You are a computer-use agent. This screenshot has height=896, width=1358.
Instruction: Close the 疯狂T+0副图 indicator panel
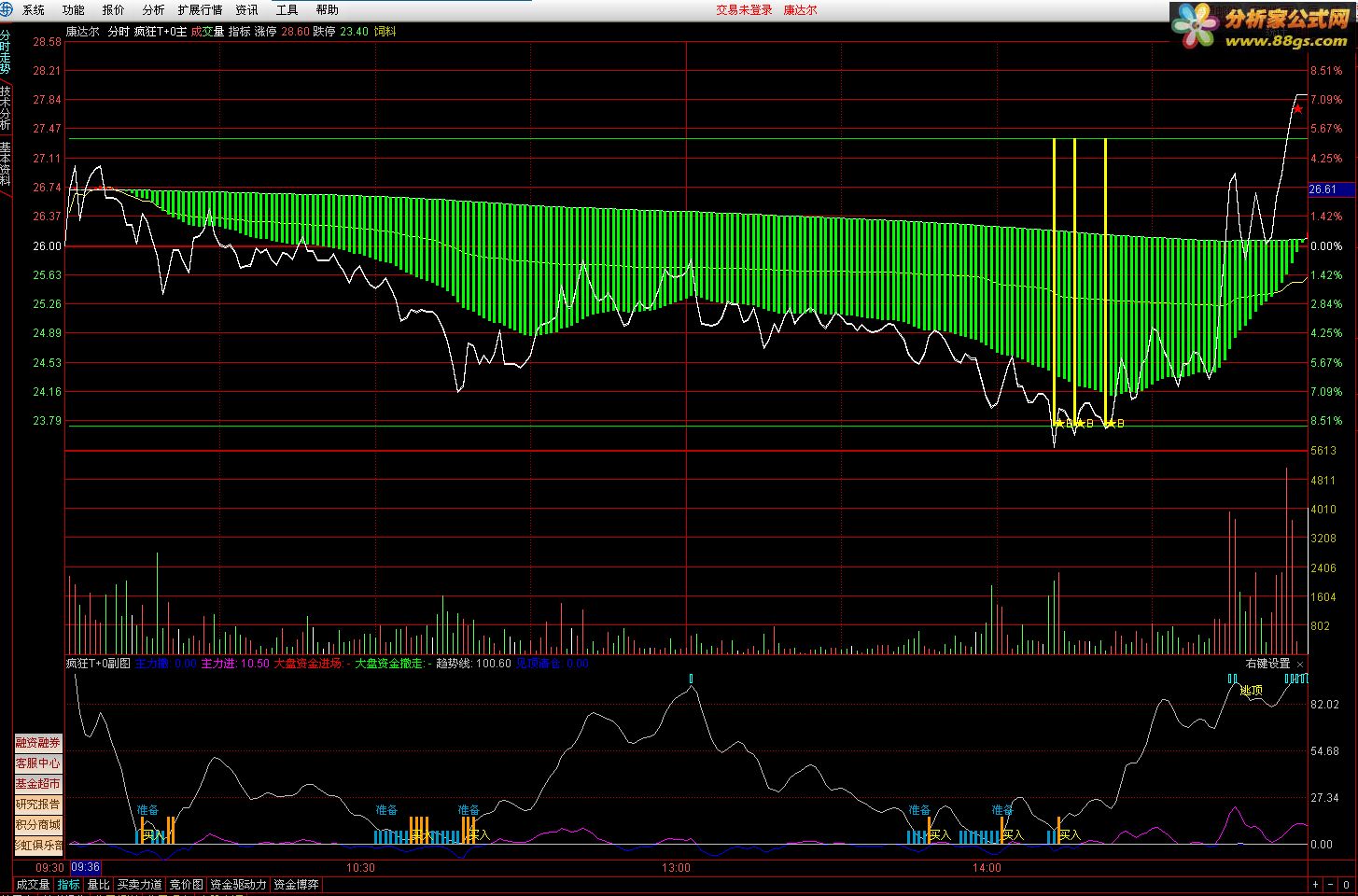click(x=1300, y=664)
